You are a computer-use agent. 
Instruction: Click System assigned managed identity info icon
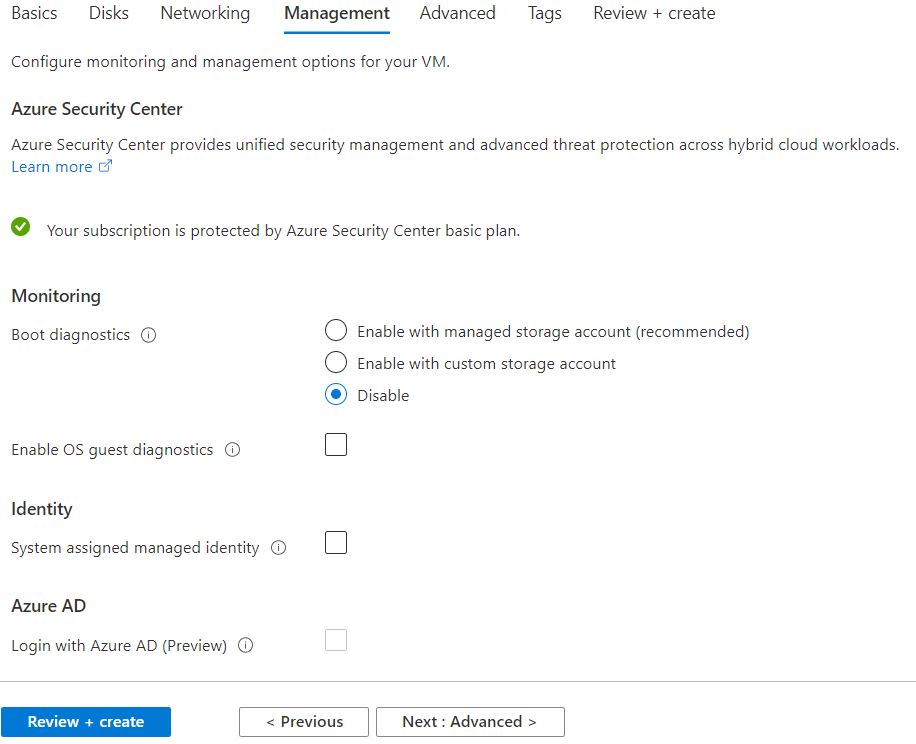[279, 548]
